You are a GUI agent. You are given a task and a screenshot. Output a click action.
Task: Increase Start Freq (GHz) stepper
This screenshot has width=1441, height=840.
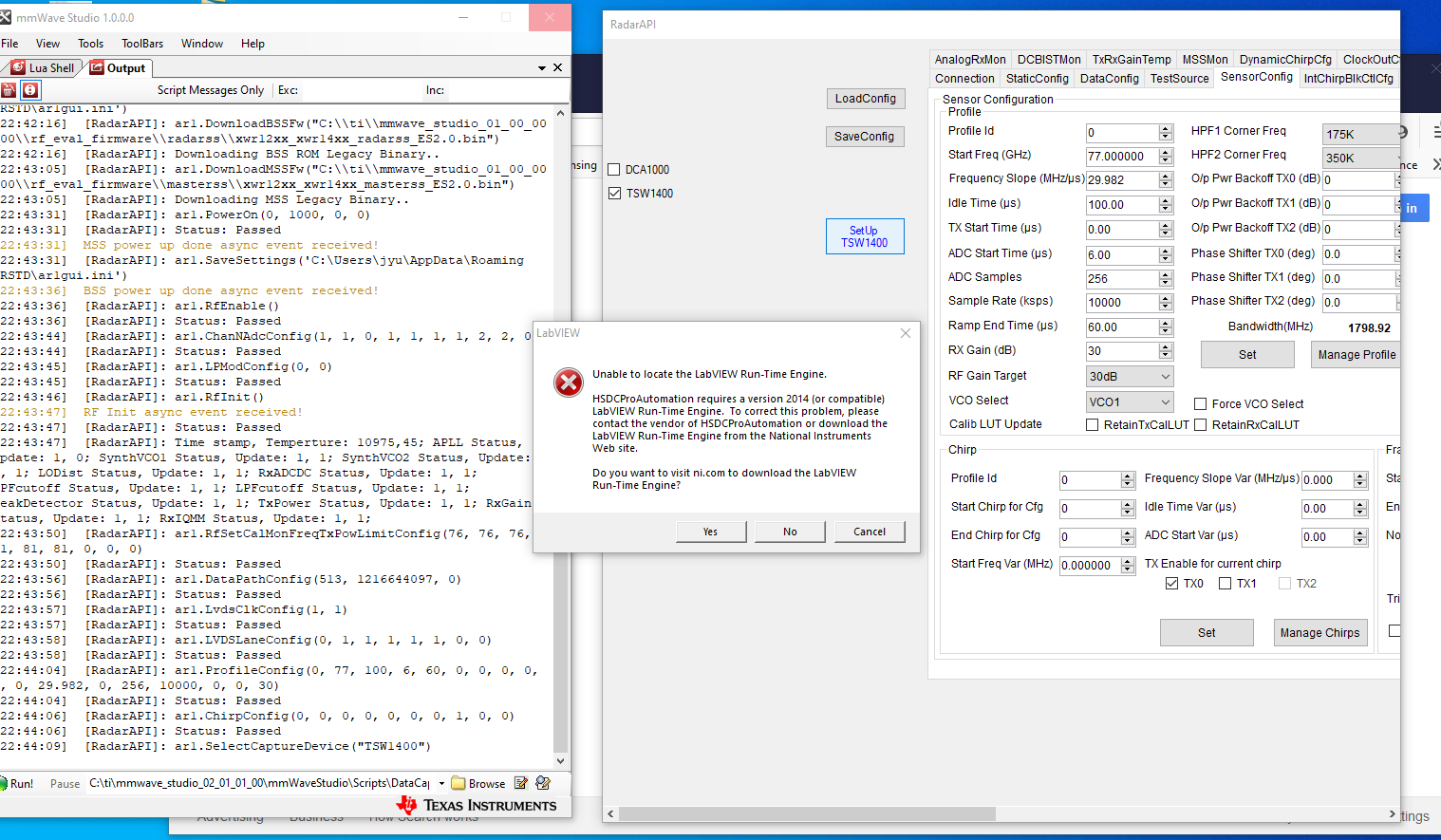[x=1166, y=152]
